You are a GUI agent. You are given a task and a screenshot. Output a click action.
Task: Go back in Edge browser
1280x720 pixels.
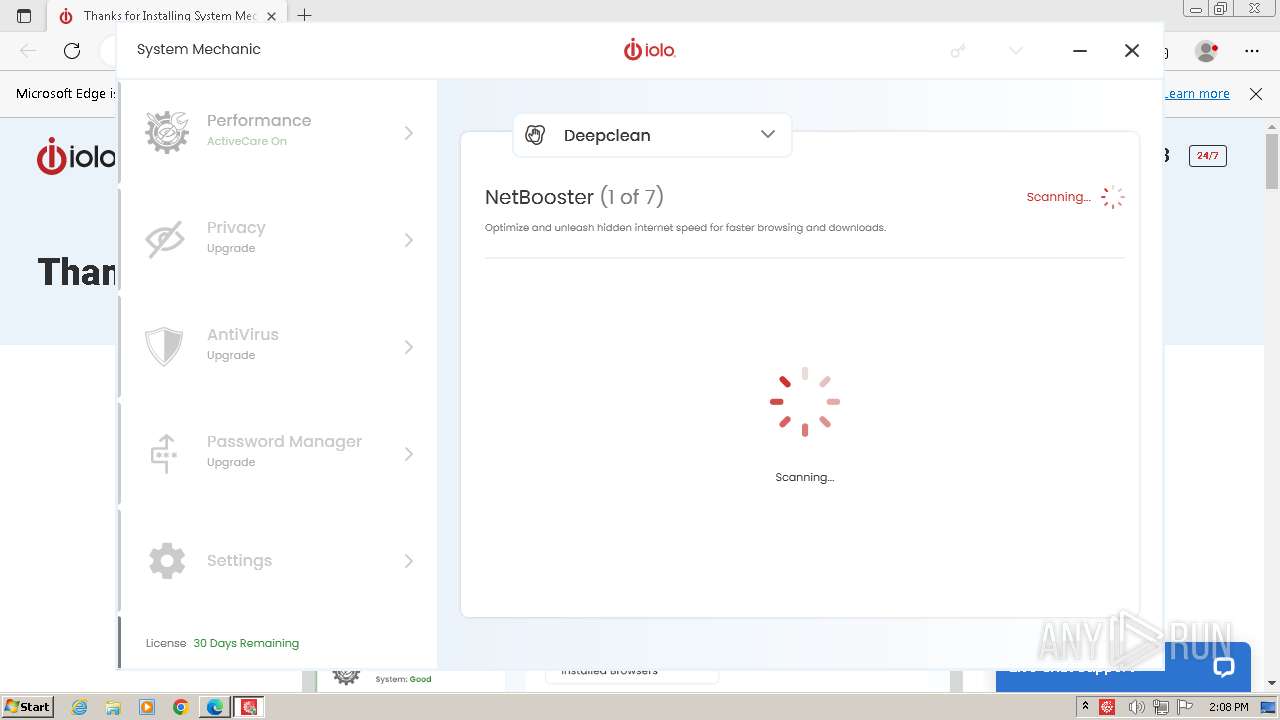point(28,50)
